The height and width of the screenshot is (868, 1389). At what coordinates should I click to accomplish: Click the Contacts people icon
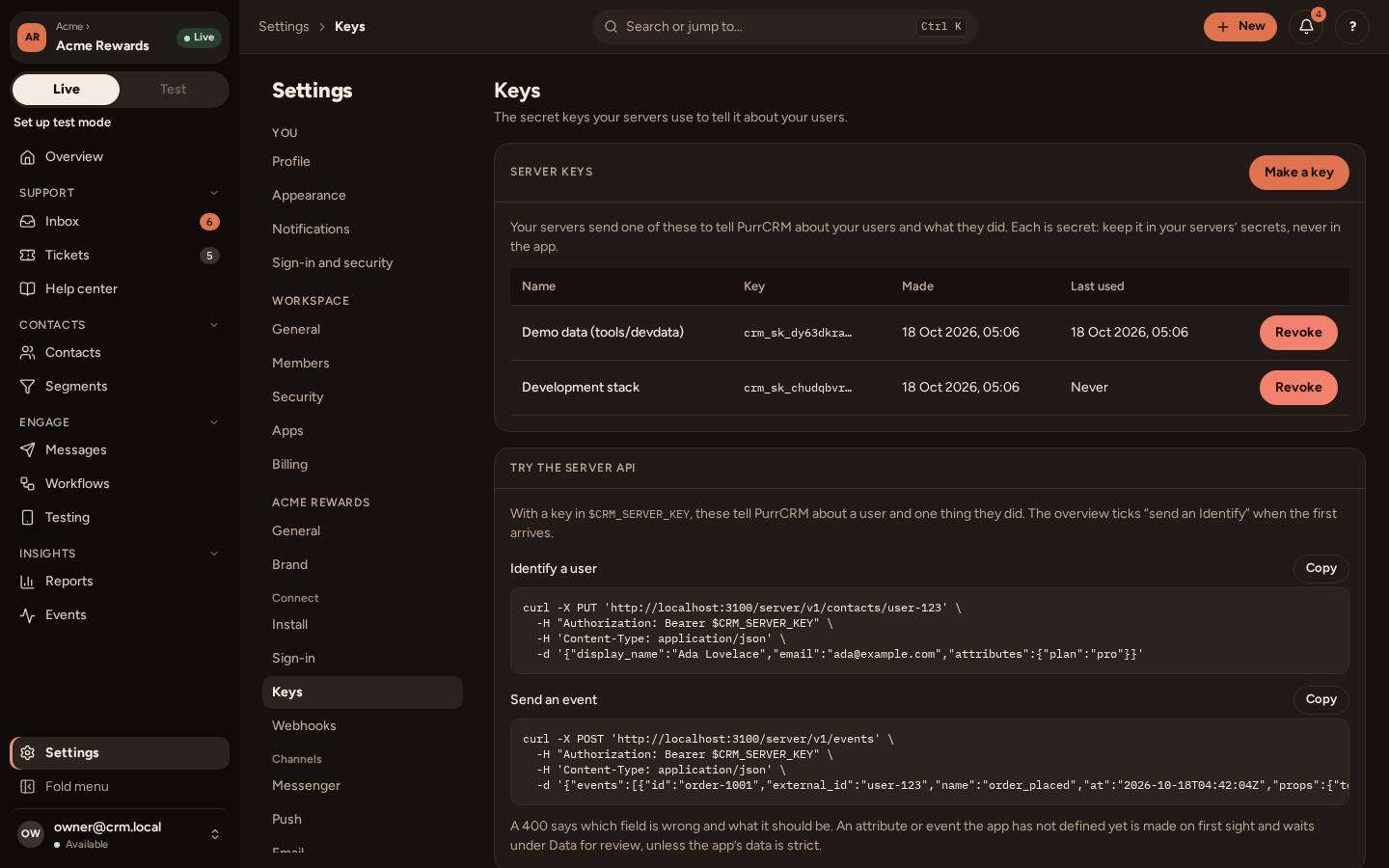point(28,353)
